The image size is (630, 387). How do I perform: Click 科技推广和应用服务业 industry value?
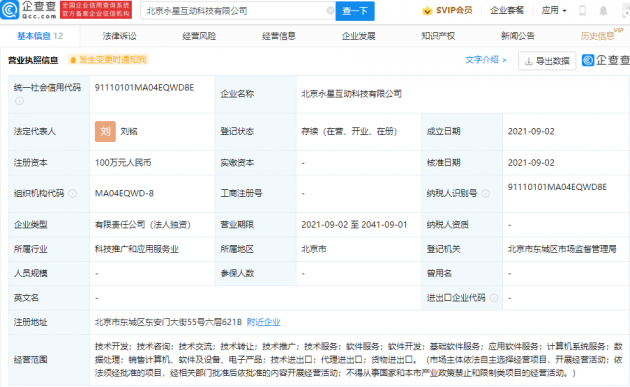137,249
